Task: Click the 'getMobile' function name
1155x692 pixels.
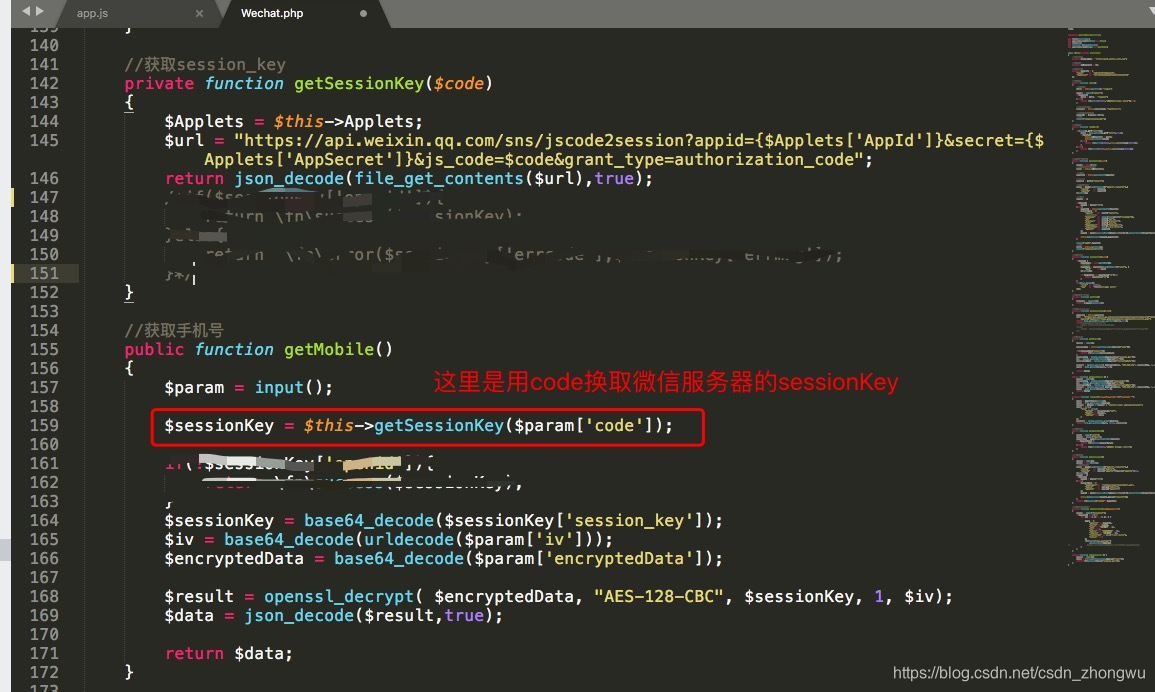Action: tap(329, 349)
